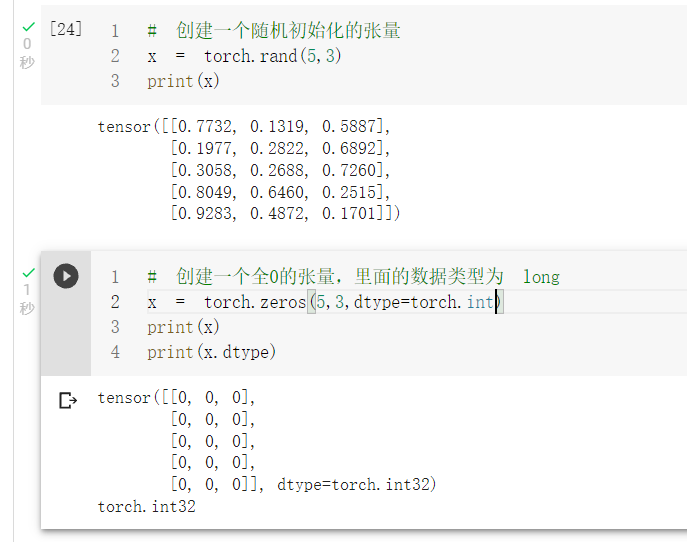Click the 0 秒 execution time label
This screenshot has width=687, height=542.
pyautogui.click(x=27, y=53)
